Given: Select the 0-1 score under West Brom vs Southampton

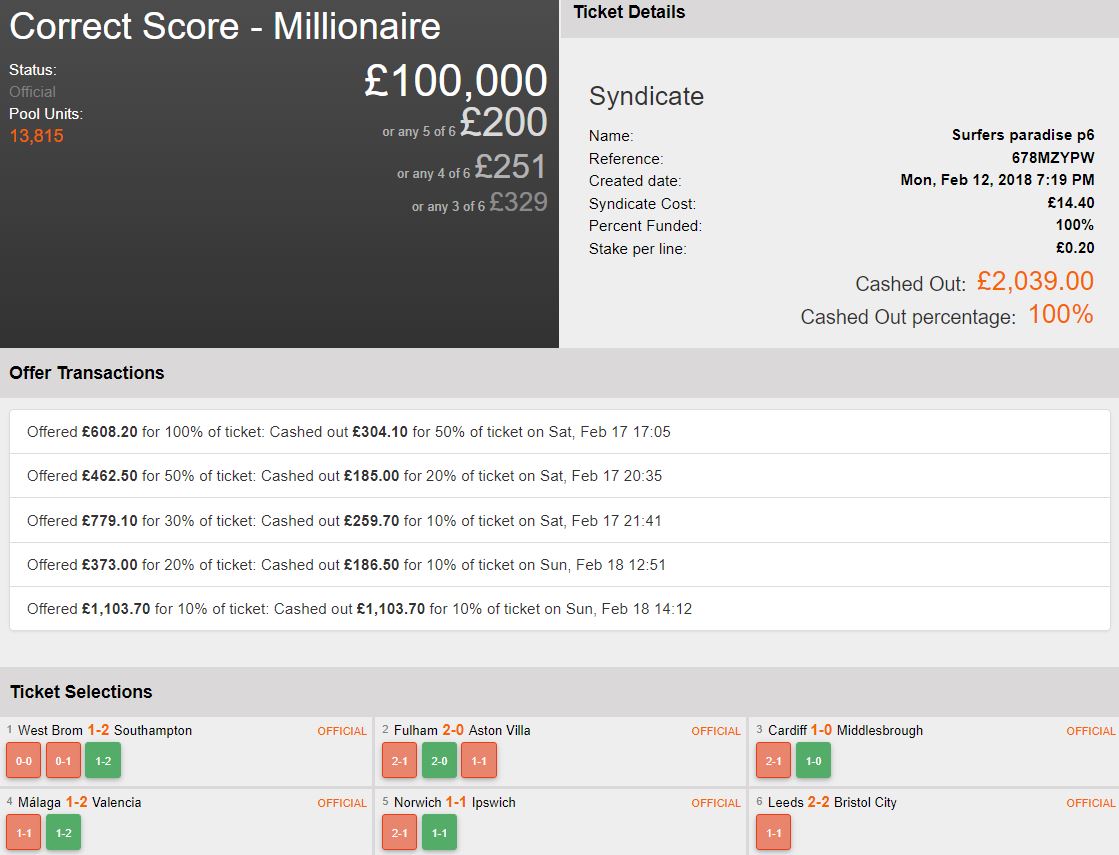Looking at the screenshot, I should 63,761.
